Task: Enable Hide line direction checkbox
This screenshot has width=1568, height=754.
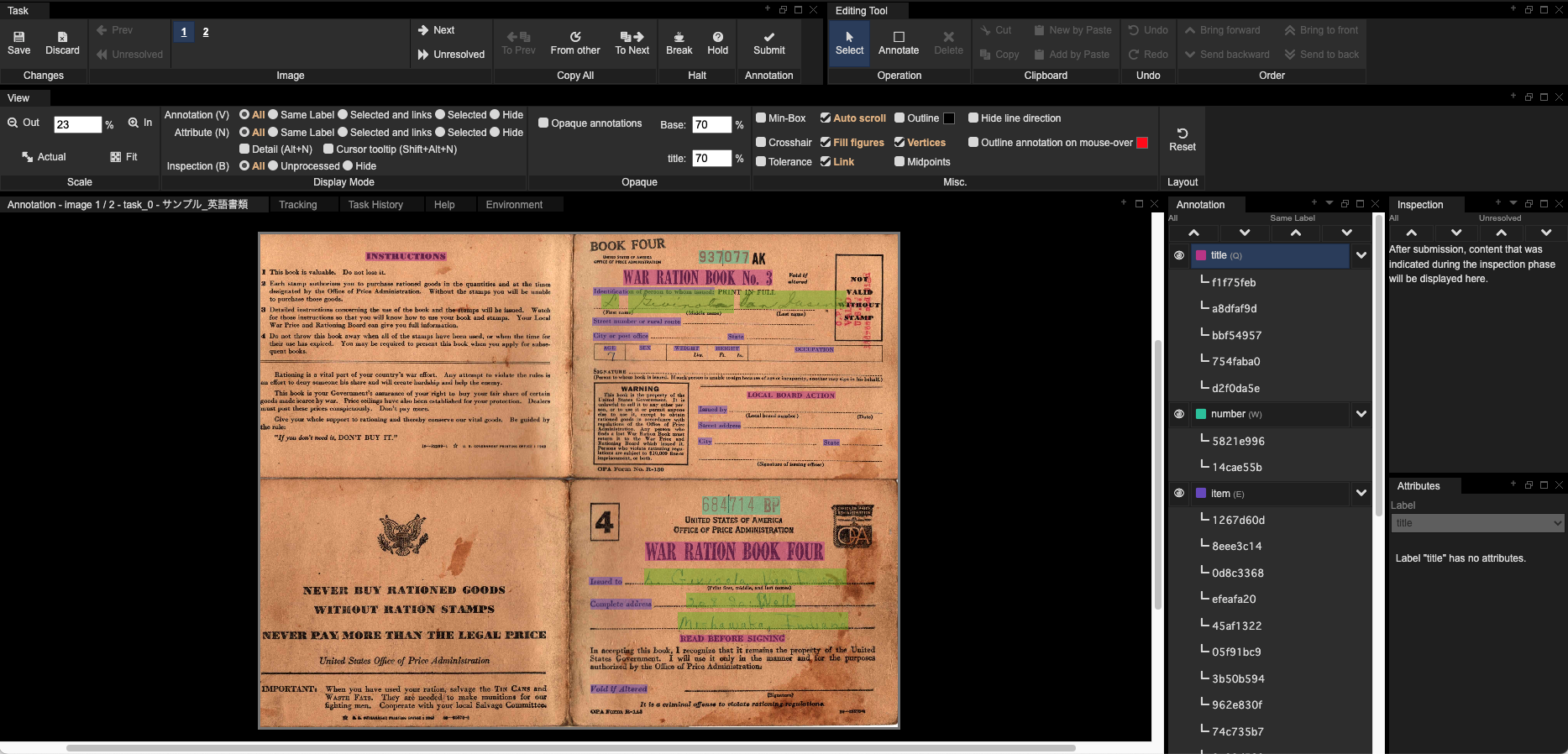Action: point(973,118)
